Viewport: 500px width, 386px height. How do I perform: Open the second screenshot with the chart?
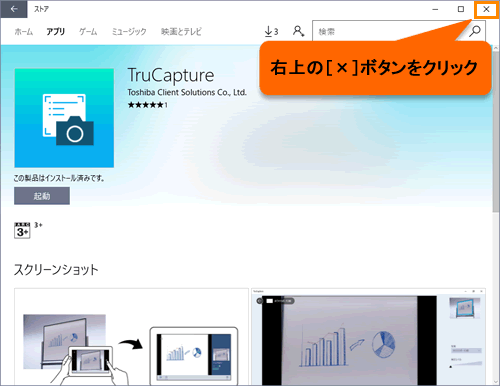coord(368,337)
